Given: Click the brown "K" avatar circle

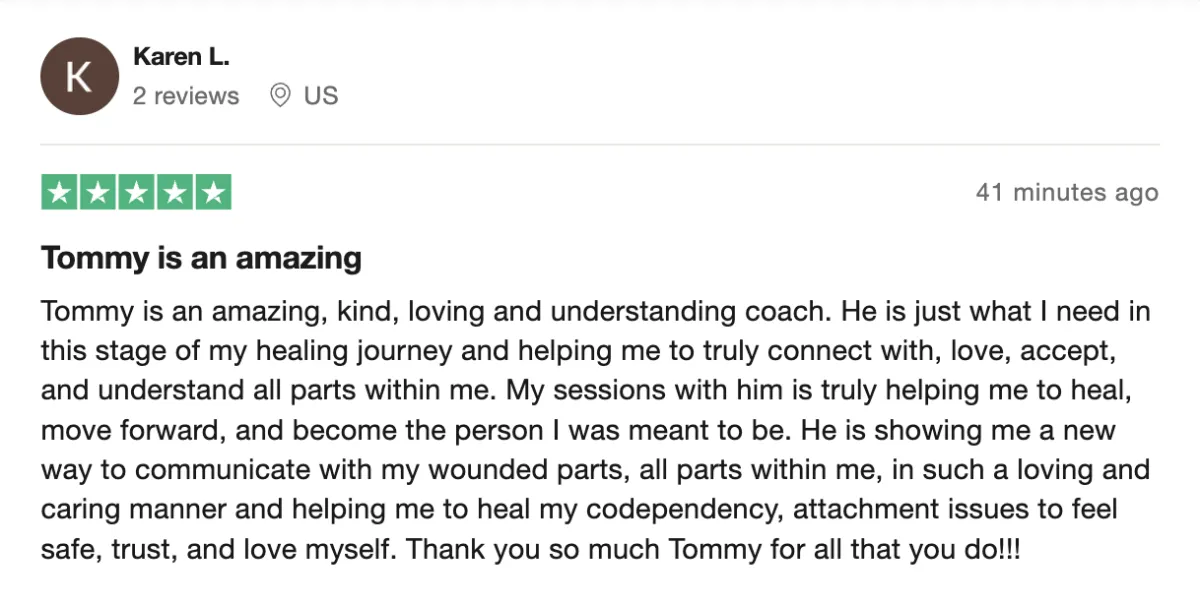Looking at the screenshot, I should point(79,76).
